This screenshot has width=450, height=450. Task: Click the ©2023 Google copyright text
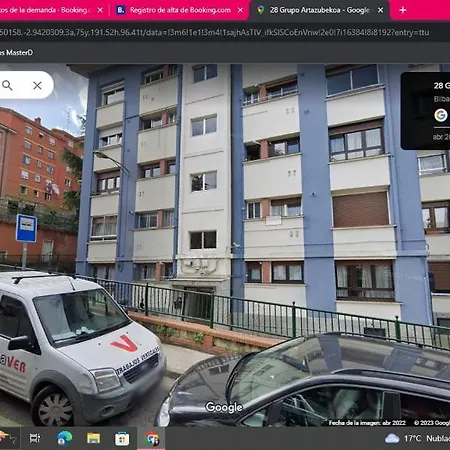tap(432, 423)
